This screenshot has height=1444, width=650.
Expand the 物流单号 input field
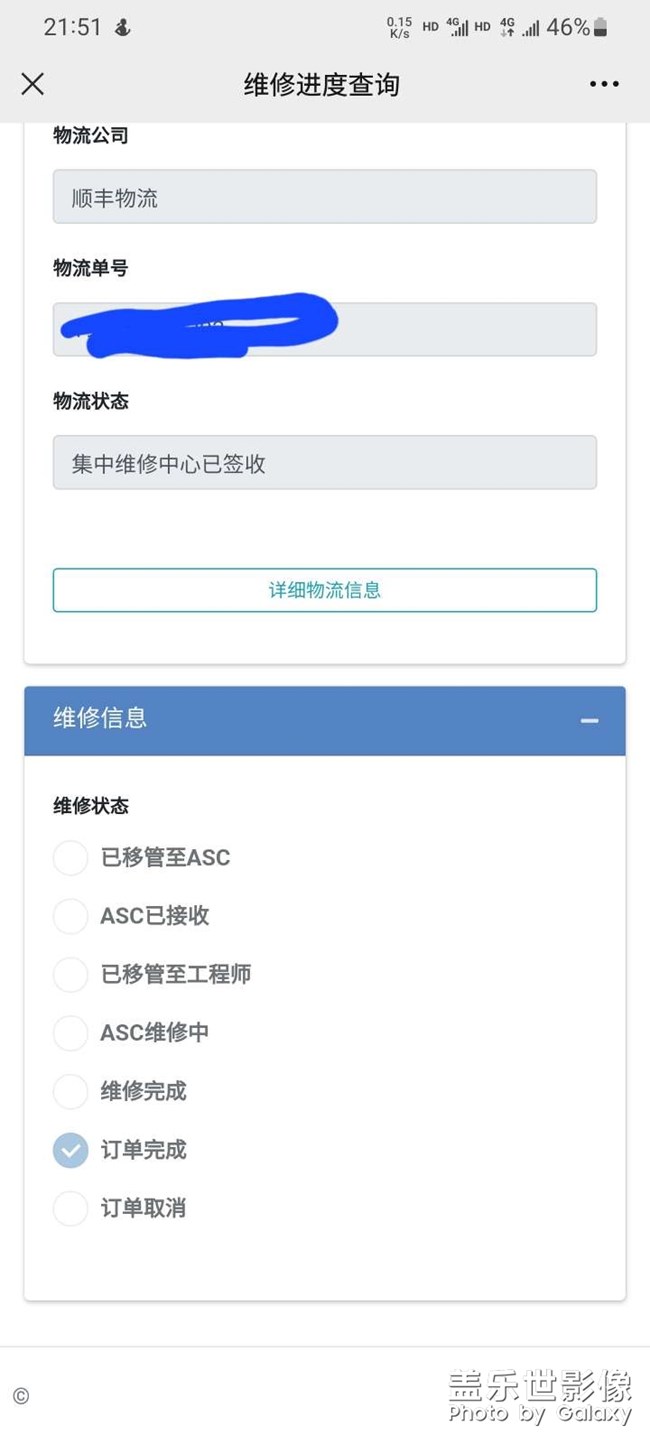(x=324, y=329)
